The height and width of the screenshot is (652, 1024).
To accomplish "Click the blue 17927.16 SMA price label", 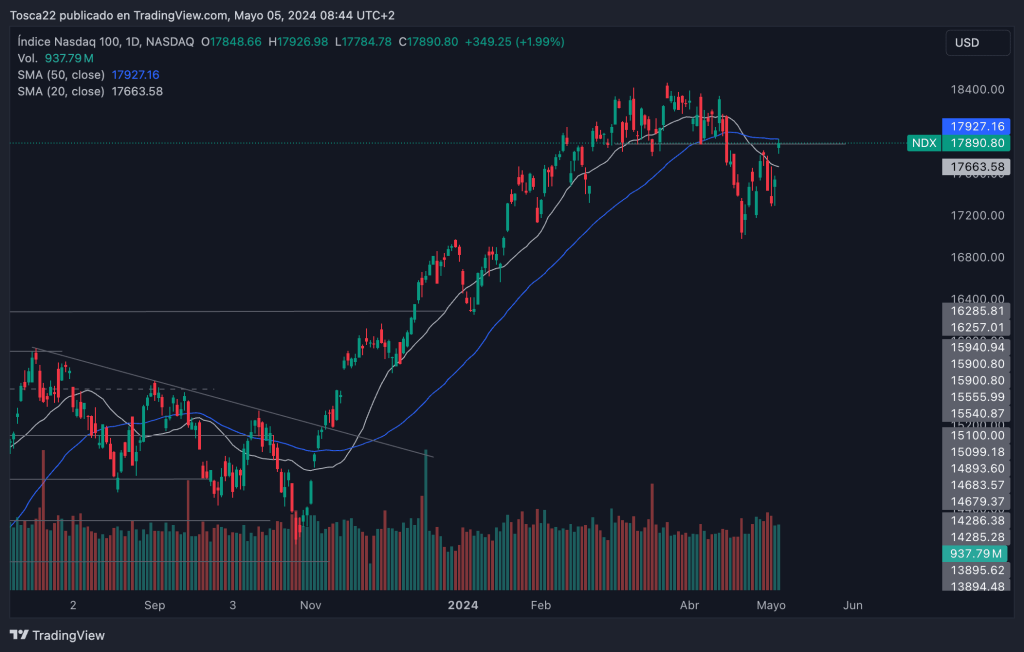I will (976, 127).
